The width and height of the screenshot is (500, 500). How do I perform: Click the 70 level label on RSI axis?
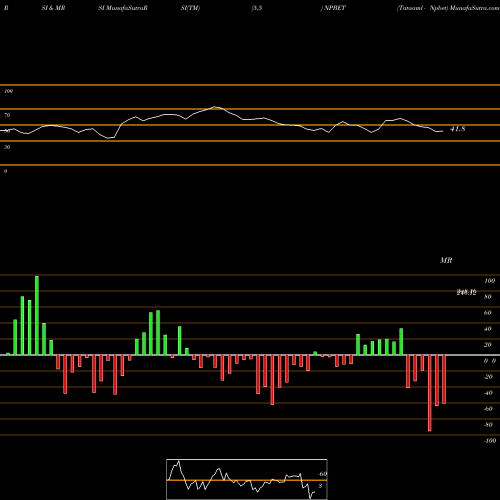click(7, 115)
